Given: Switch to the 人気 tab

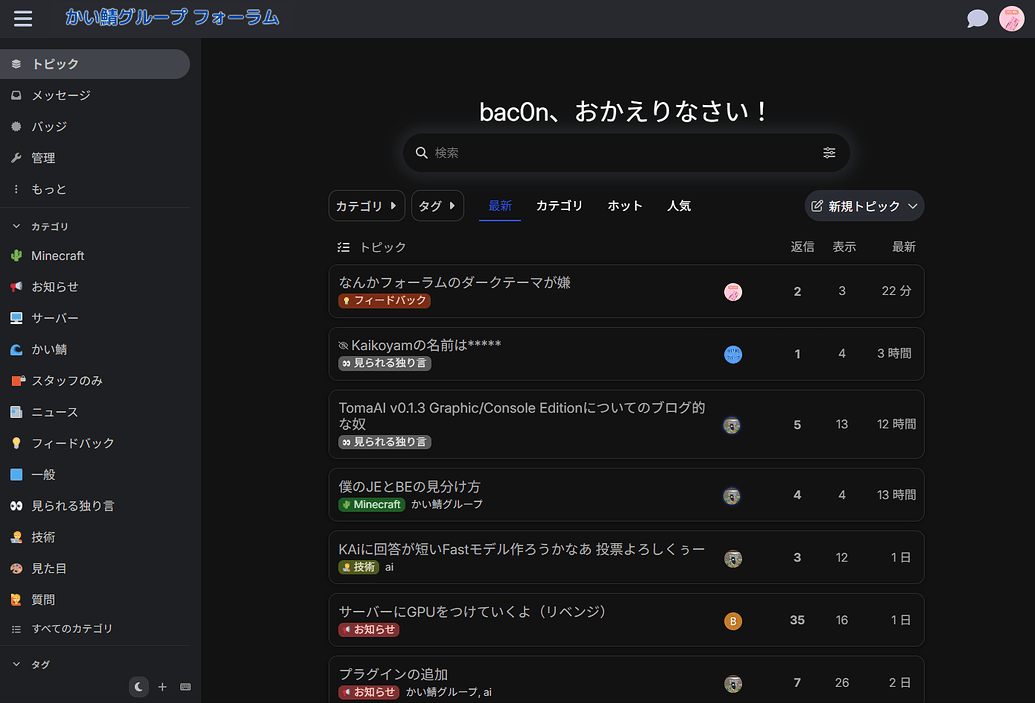Looking at the screenshot, I should 679,206.
